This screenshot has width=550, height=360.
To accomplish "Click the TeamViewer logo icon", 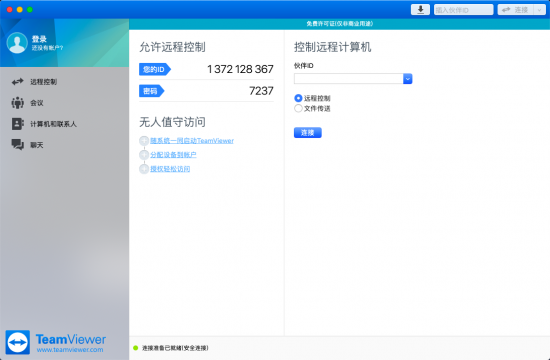I will point(18,342).
